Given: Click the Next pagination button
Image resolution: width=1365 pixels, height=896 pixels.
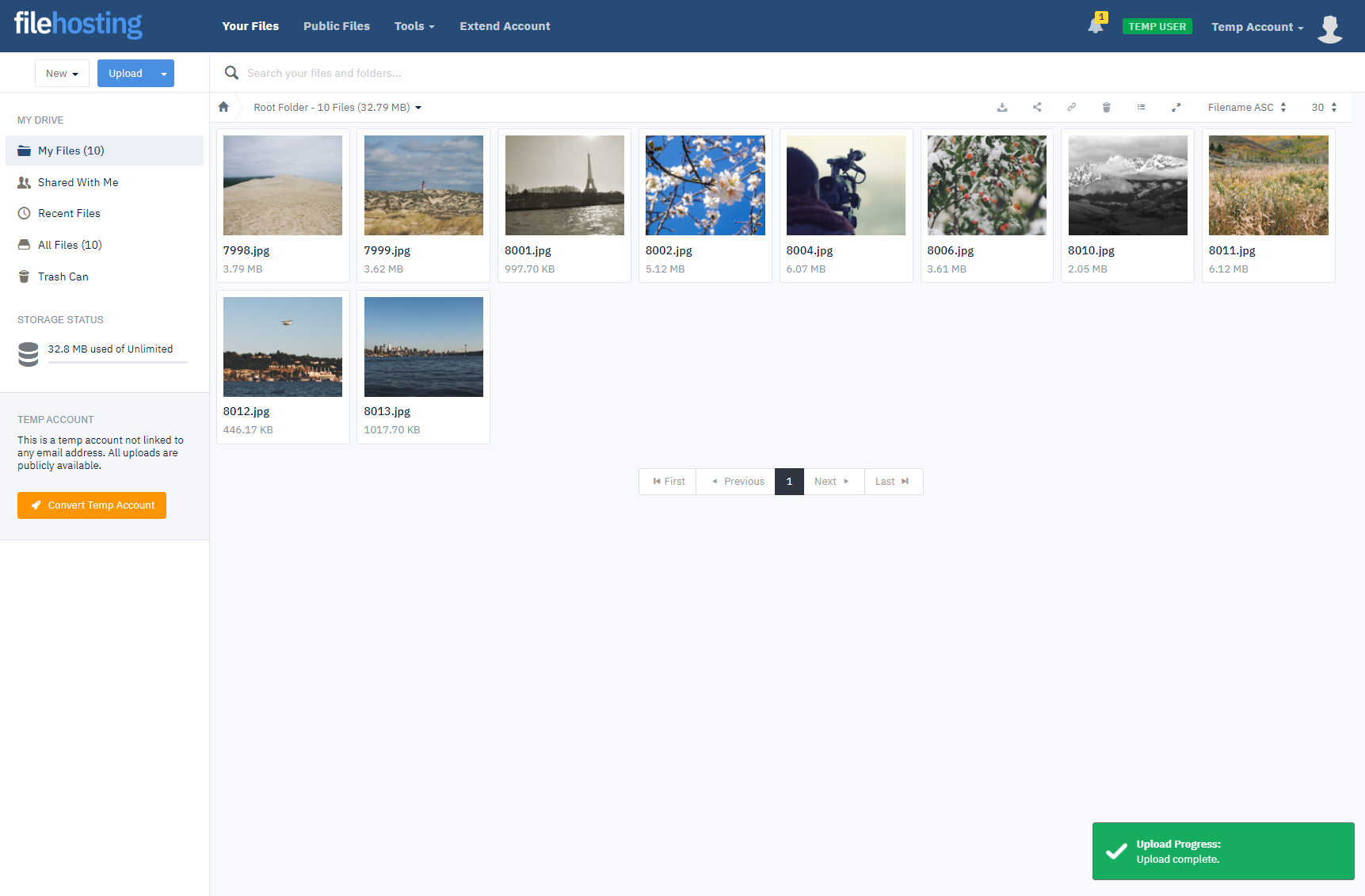Looking at the screenshot, I should pos(833,482).
